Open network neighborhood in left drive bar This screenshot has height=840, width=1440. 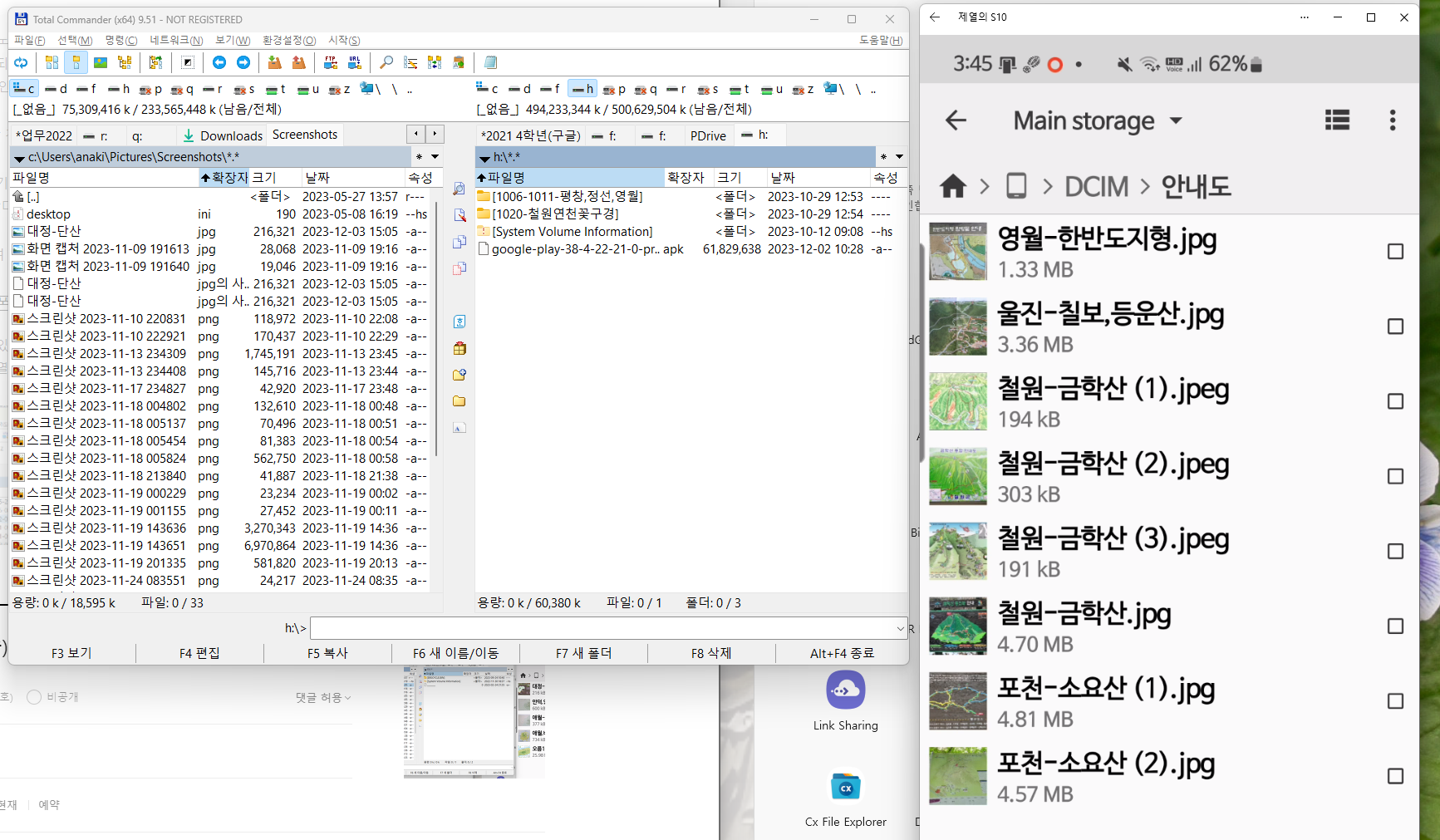pyautogui.click(x=370, y=88)
